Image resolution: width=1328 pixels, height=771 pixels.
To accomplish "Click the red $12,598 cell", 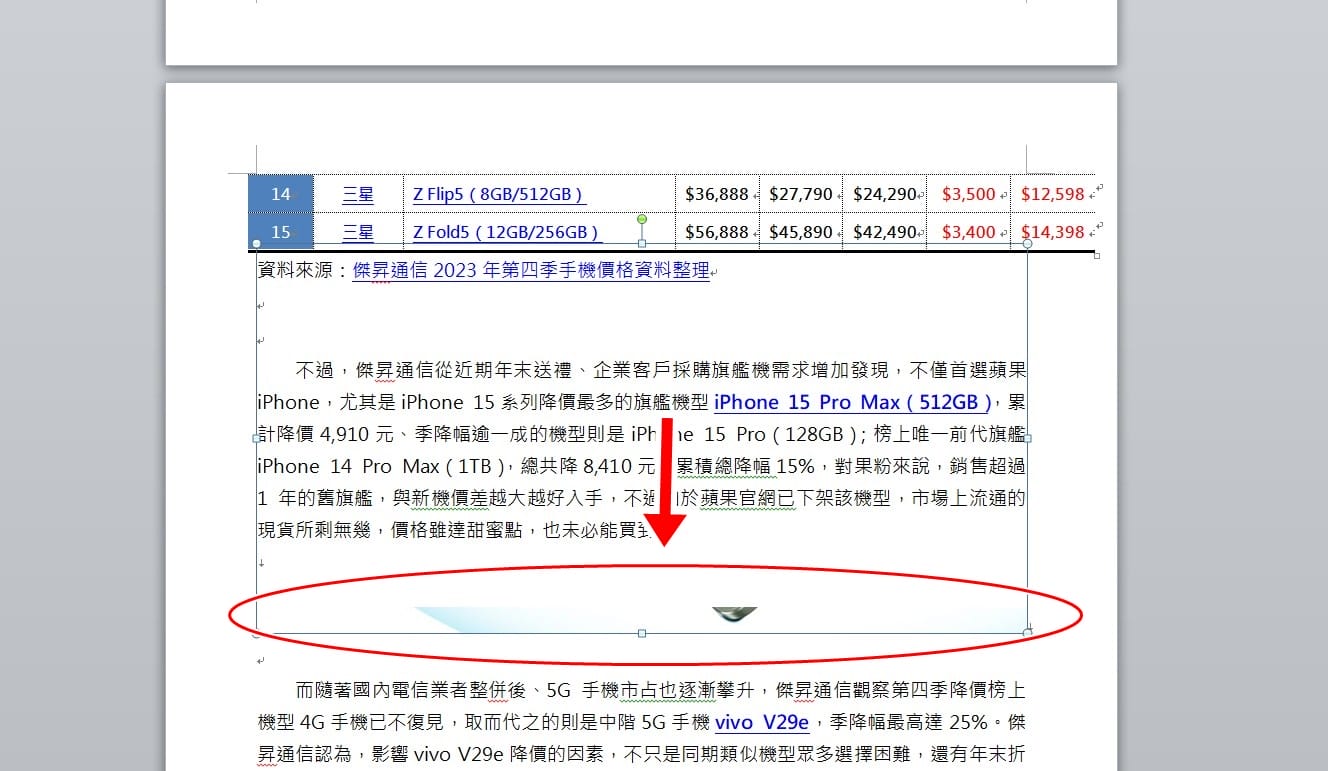I will [x=1053, y=194].
